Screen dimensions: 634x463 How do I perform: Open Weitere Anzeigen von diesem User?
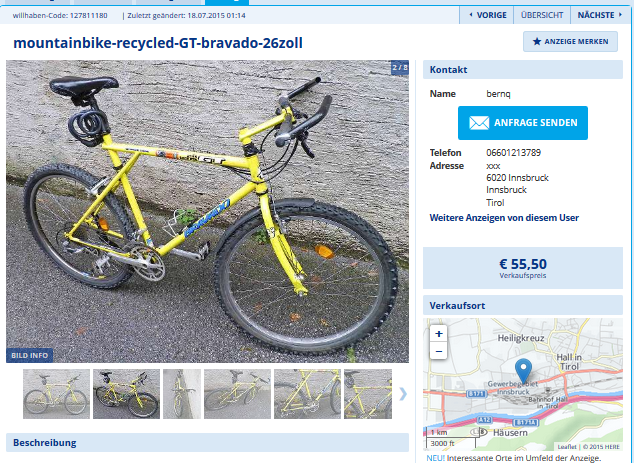[504, 218]
